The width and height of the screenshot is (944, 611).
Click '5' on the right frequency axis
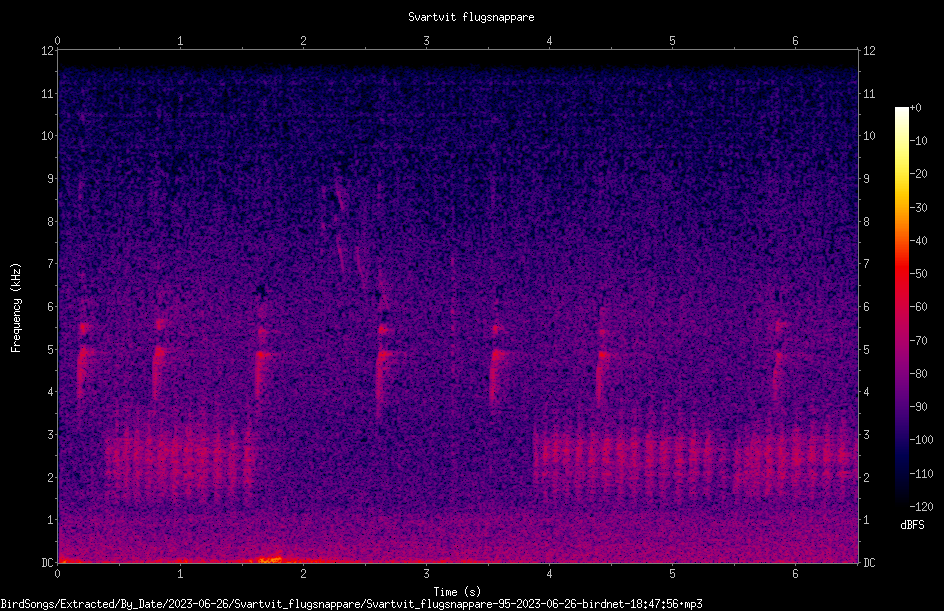(x=866, y=350)
